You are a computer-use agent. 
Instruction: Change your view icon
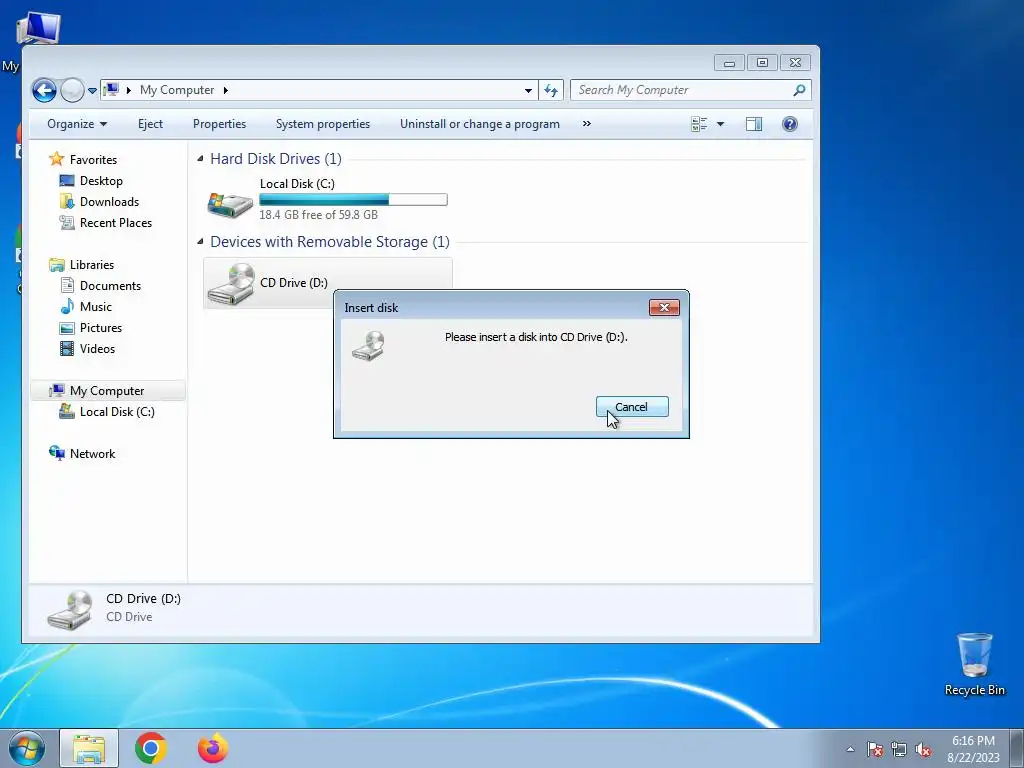[699, 123]
